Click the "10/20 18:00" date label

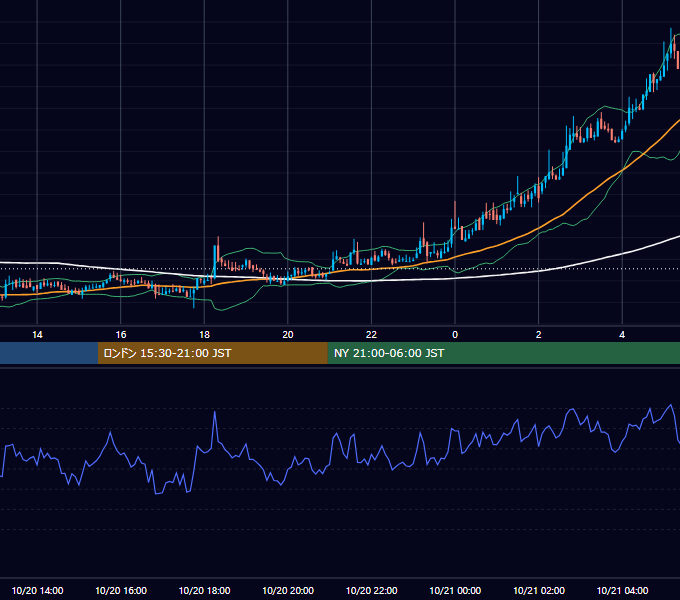click(204, 590)
